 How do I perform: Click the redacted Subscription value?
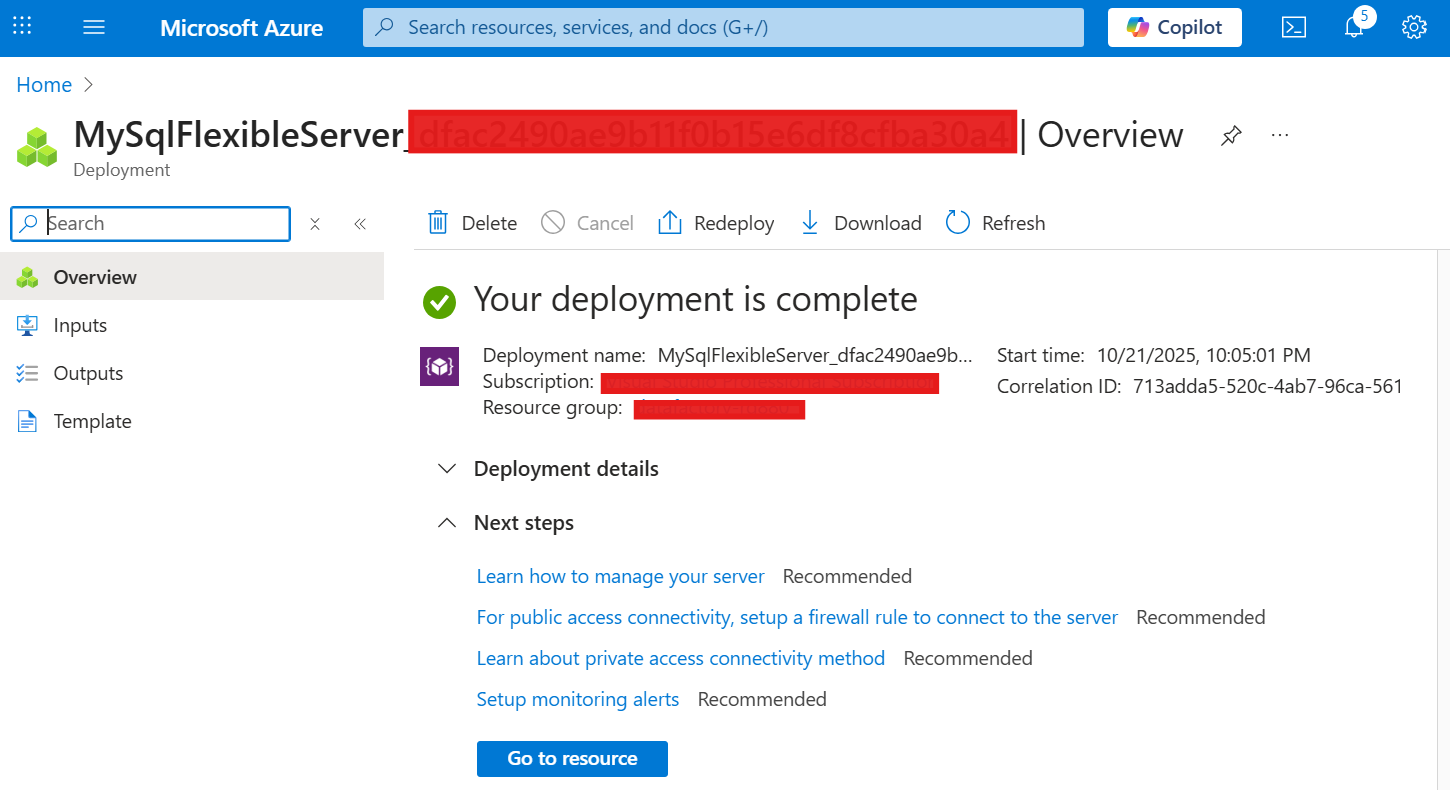click(x=769, y=383)
